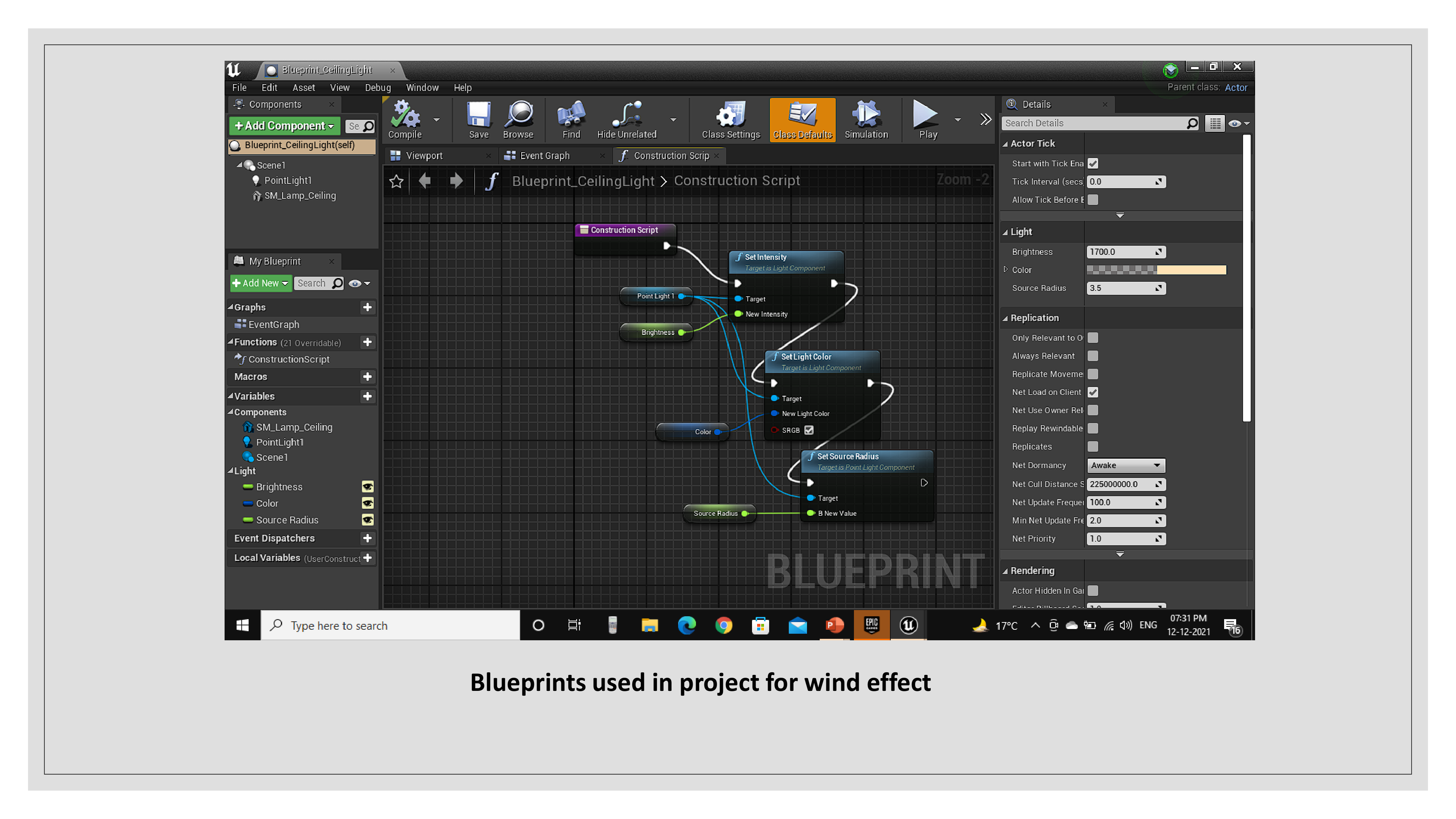Screen dimensions: 1456x819
Task: Open Google Chrome from taskbar
Action: pyautogui.click(x=724, y=625)
